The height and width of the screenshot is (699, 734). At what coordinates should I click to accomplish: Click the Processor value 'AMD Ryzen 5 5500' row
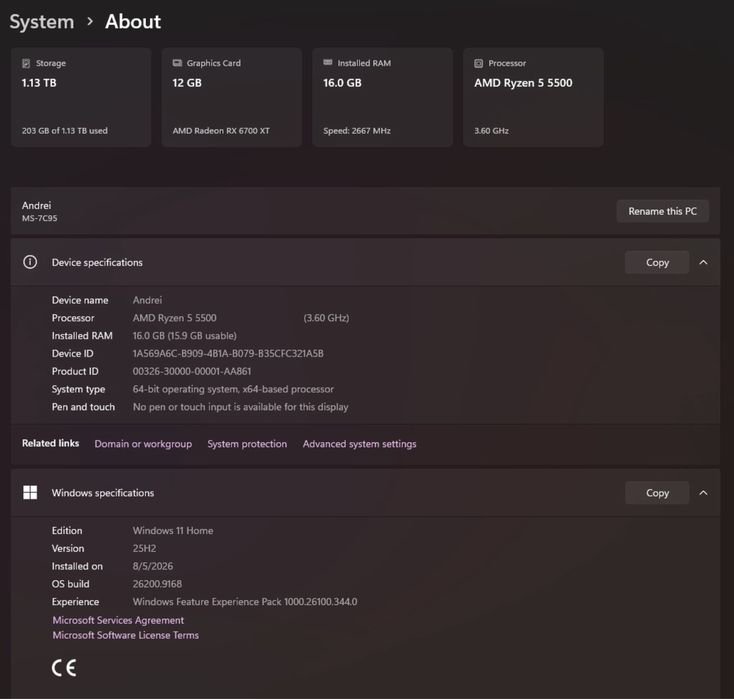point(175,318)
